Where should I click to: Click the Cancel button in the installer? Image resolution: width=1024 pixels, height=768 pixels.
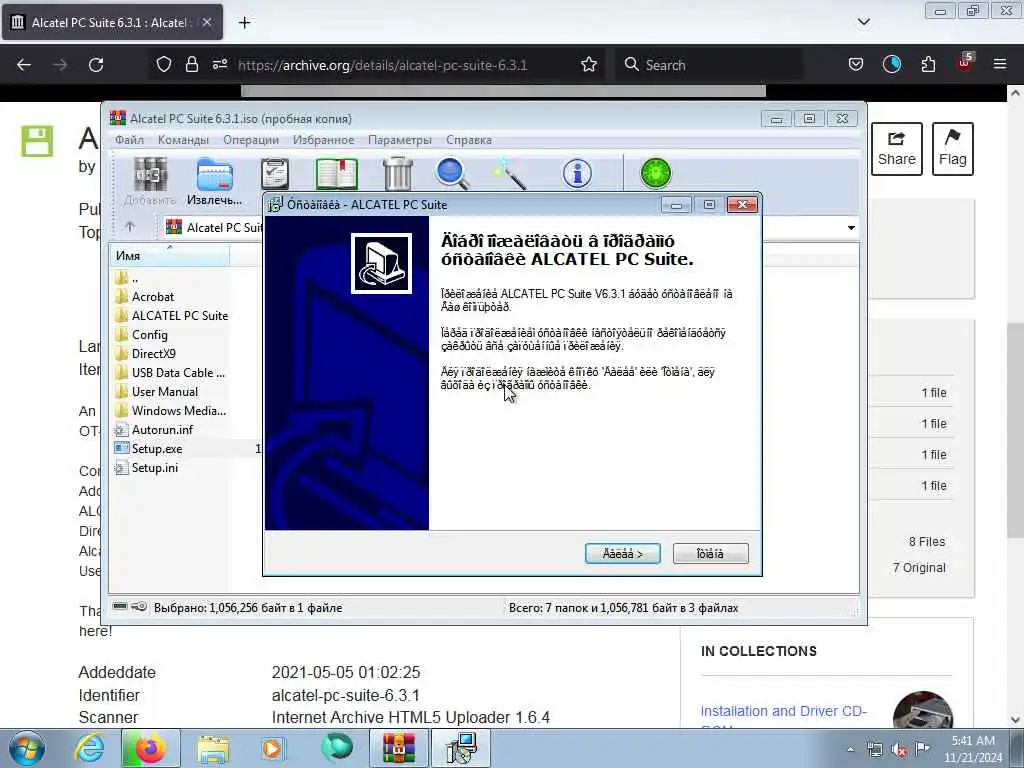[x=711, y=554]
